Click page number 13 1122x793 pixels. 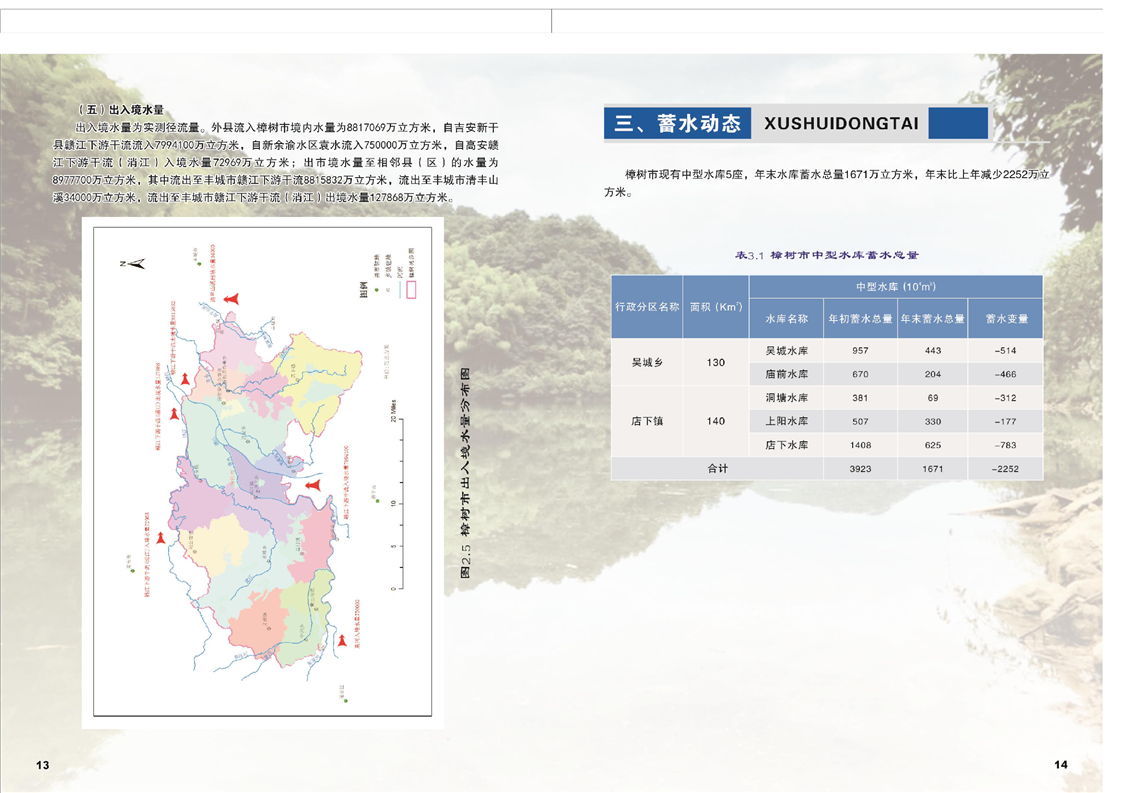coord(42,765)
